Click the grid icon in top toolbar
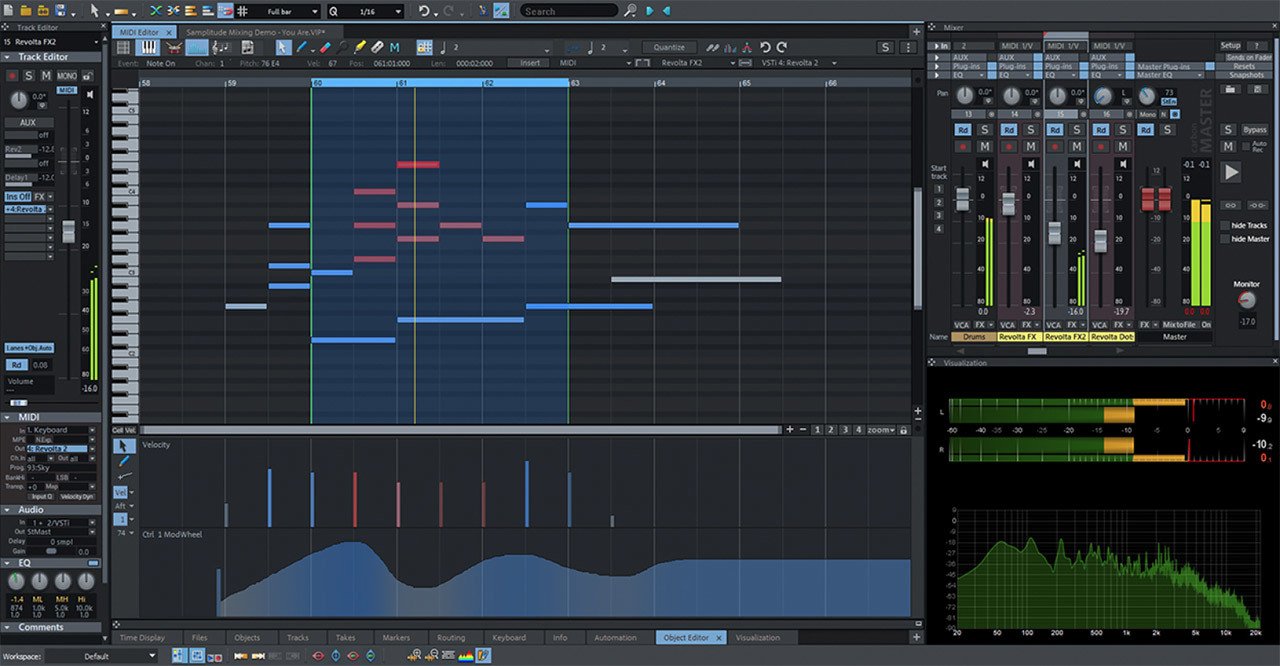1280x666 pixels. click(x=242, y=11)
